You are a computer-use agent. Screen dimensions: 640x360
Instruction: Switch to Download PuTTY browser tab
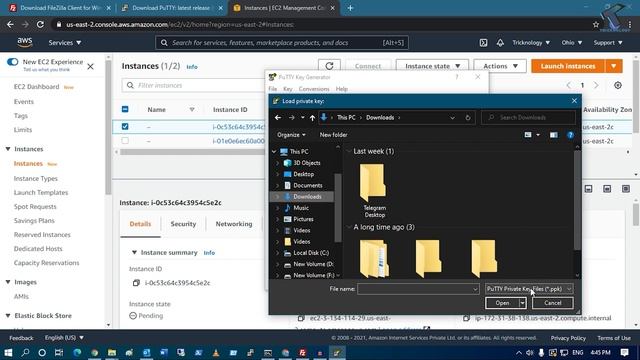pos(171,8)
